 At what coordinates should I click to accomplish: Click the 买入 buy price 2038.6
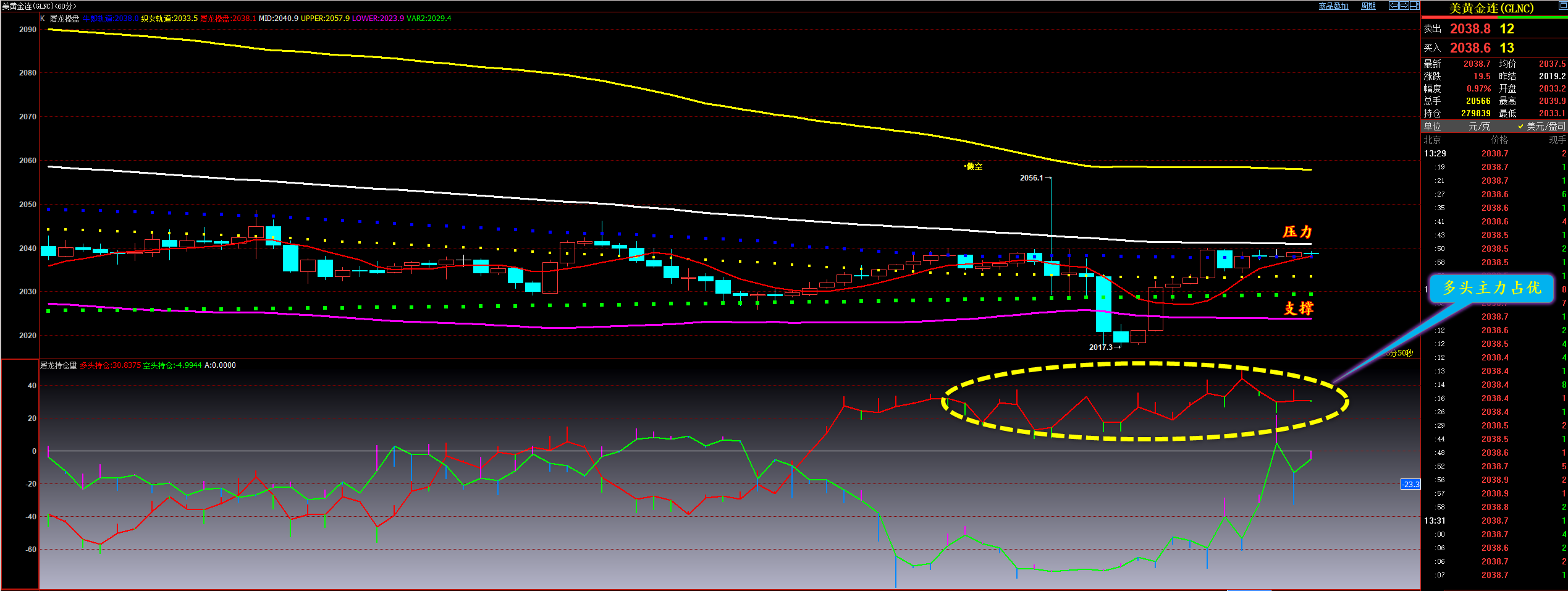(1470, 48)
